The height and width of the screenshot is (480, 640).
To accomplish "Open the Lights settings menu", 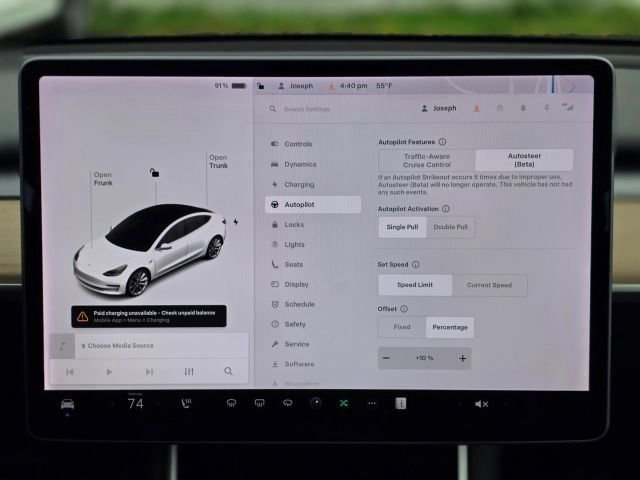I will click(313, 244).
